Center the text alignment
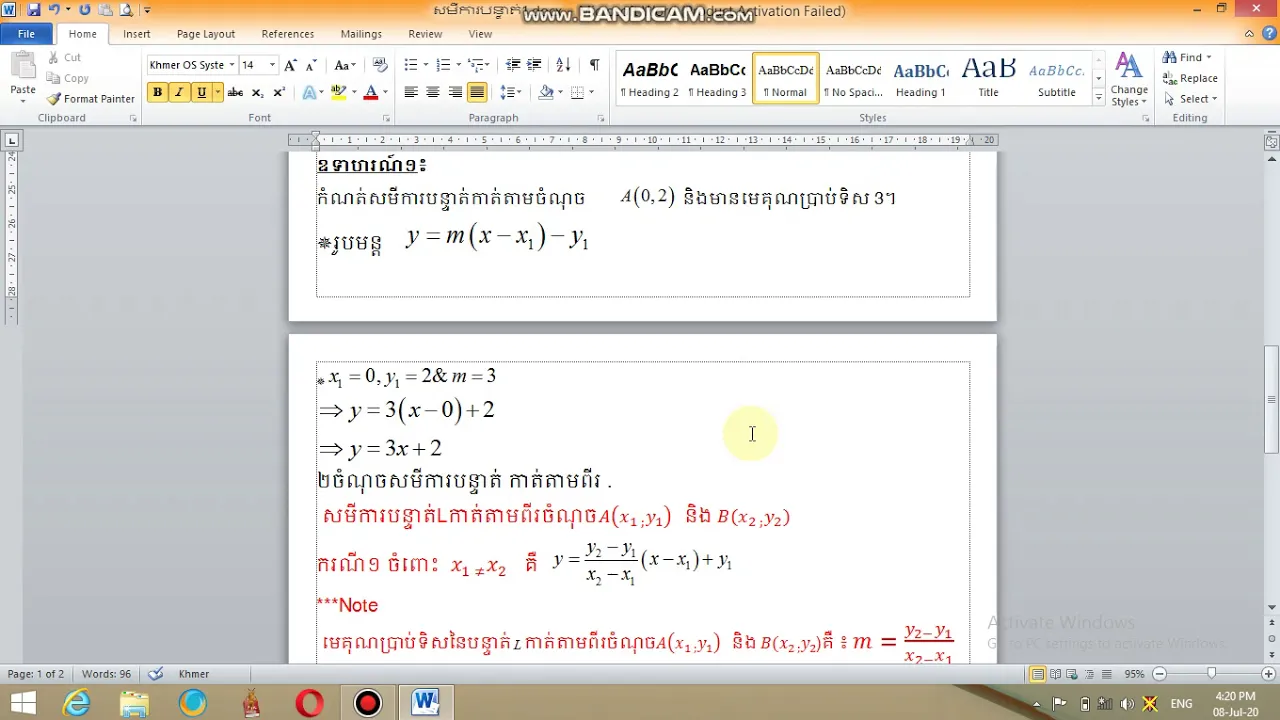The image size is (1280, 720). tap(433, 92)
